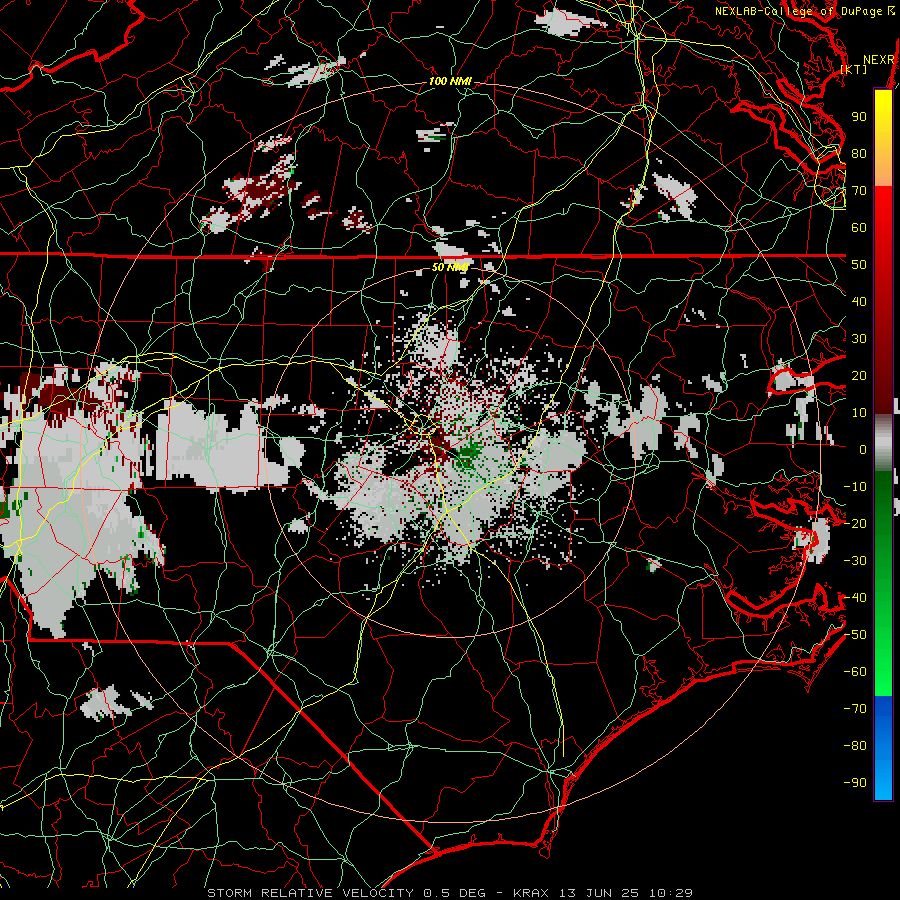Click the "70" value on the scale
Viewport: 900px width, 900px height.
pyautogui.click(x=859, y=191)
